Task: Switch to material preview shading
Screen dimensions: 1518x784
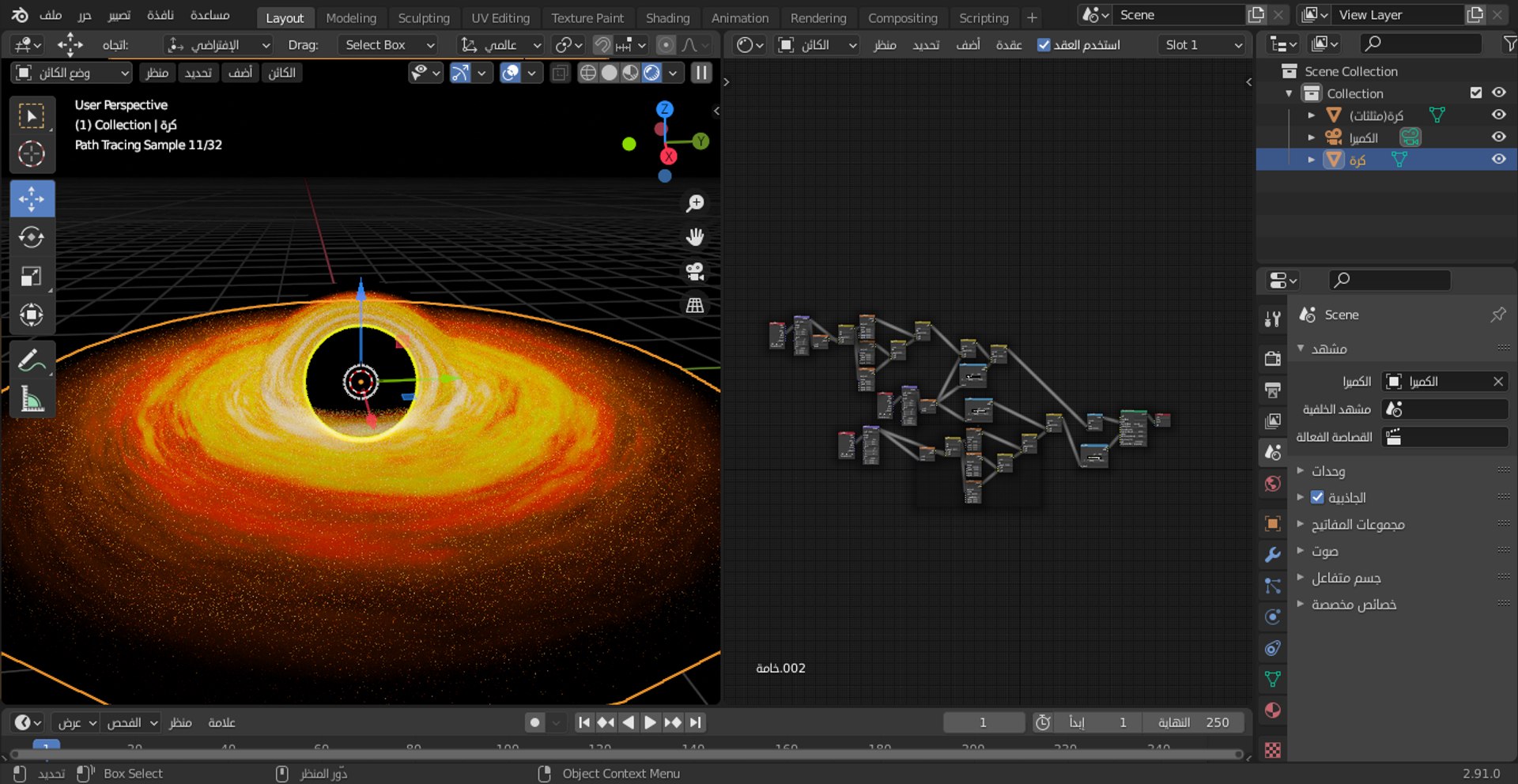Action: (x=630, y=73)
